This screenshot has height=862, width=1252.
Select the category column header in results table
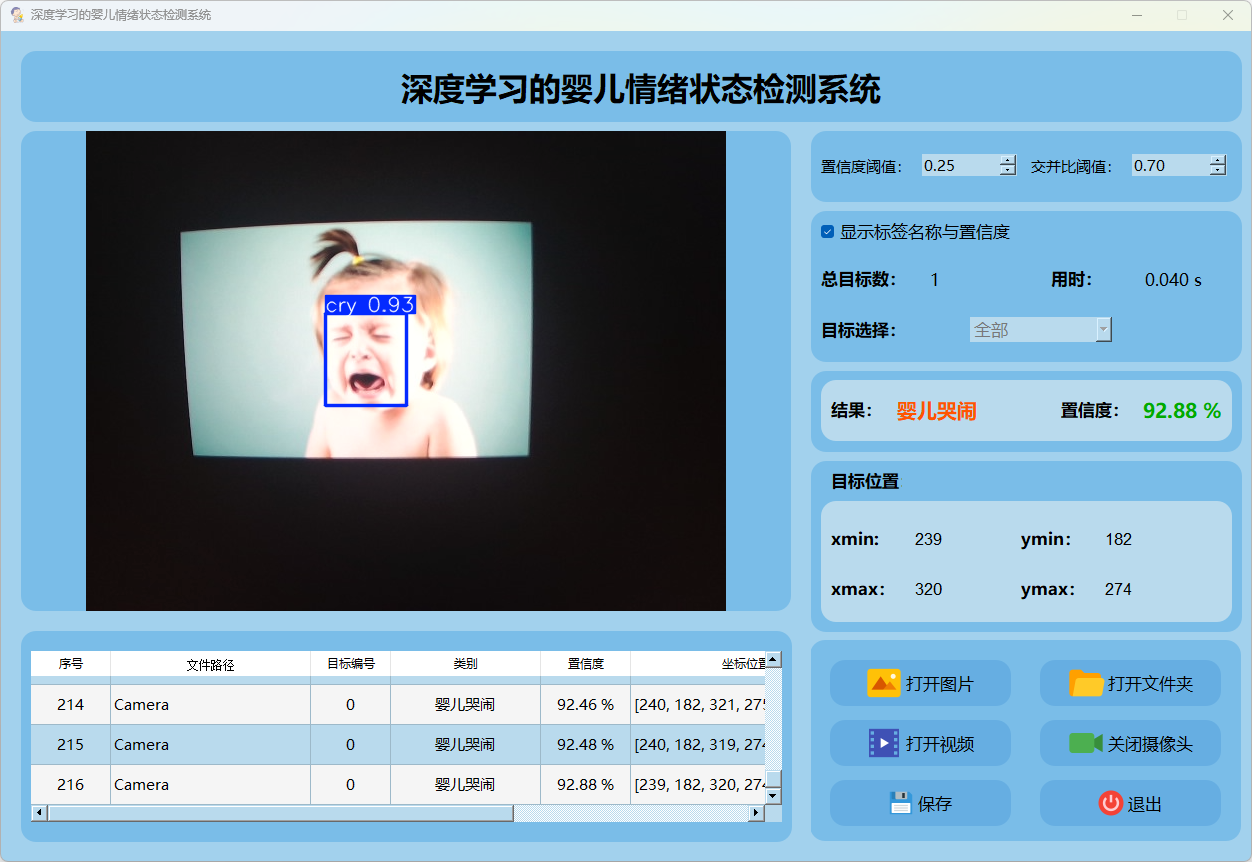(x=465, y=664)
